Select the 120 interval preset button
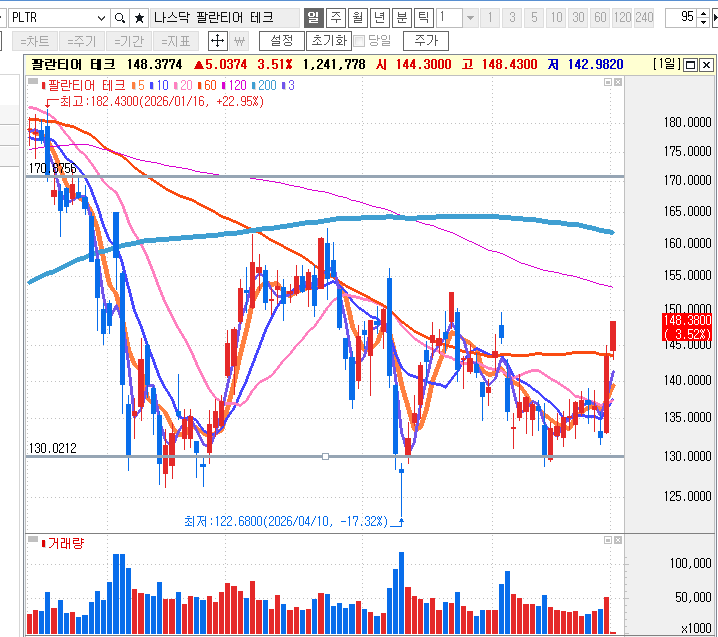Image resolution: width=718 pixels, height=637 pixels. [622, 18]
